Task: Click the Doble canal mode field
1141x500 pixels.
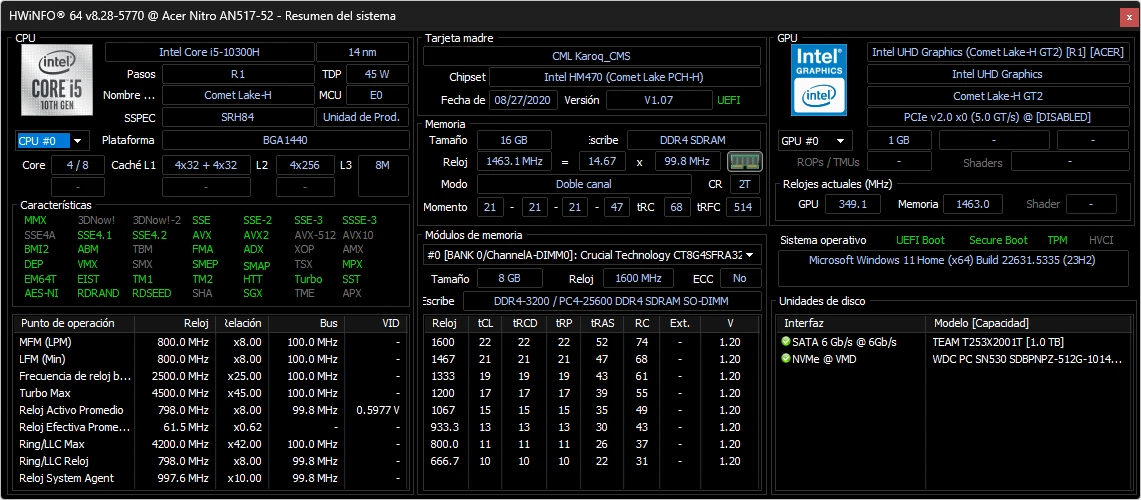Action: click(x=584, y=184)
